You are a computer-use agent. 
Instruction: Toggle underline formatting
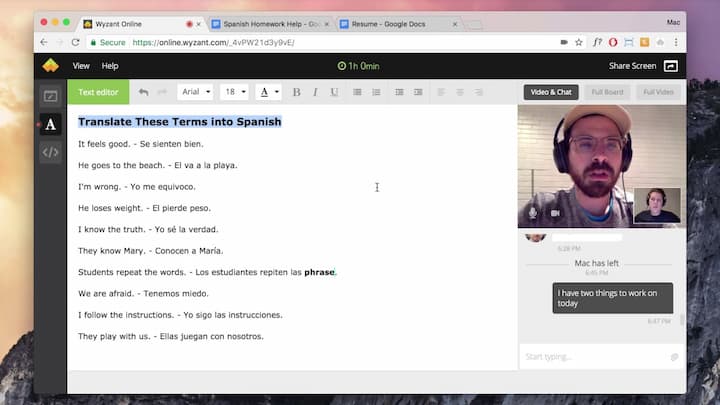[x=334, y=92]
